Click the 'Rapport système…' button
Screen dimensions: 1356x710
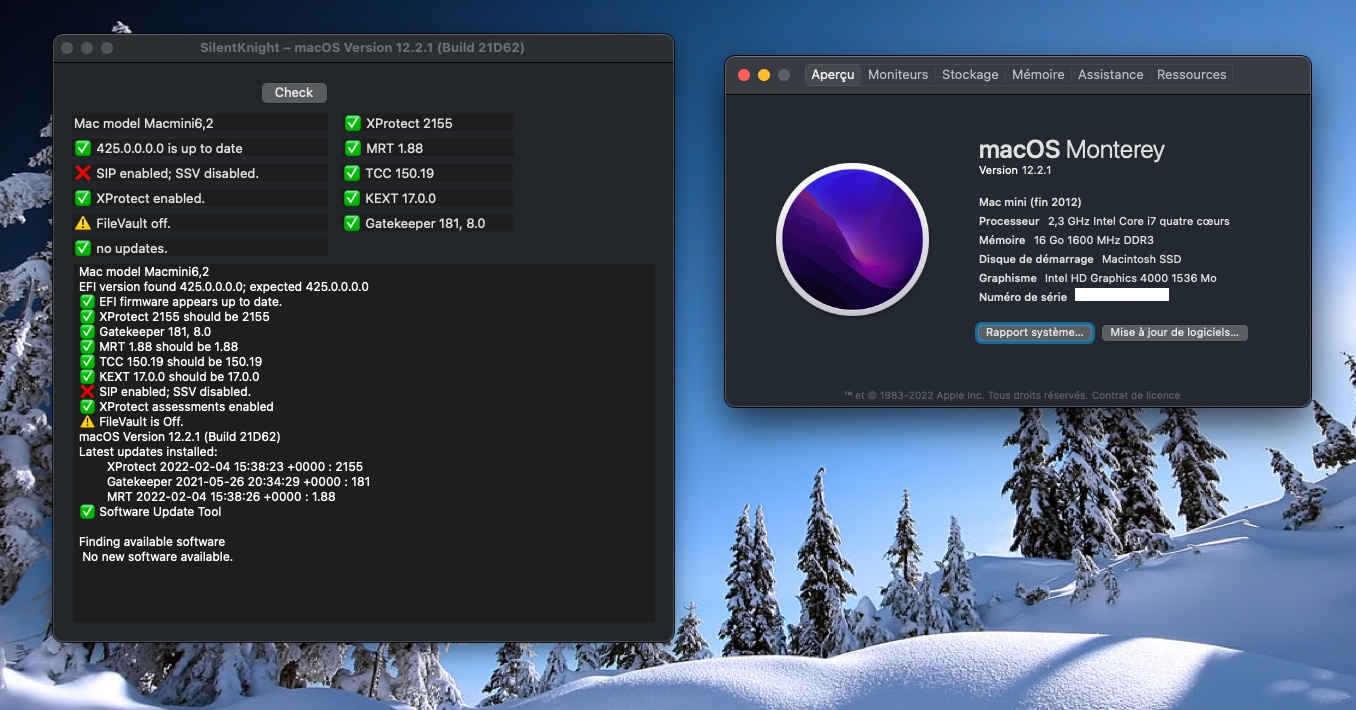[1035, 332]
